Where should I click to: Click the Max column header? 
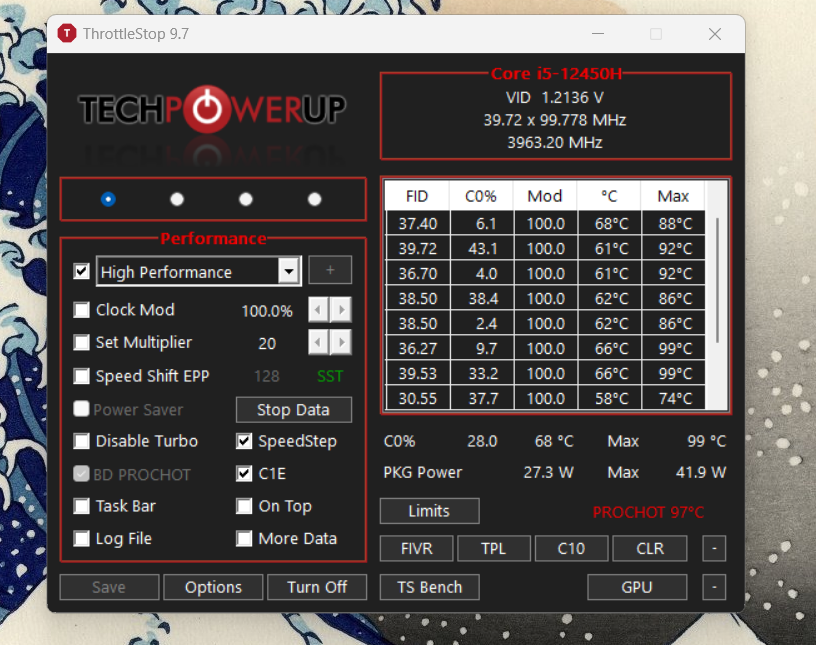(673, 196)
